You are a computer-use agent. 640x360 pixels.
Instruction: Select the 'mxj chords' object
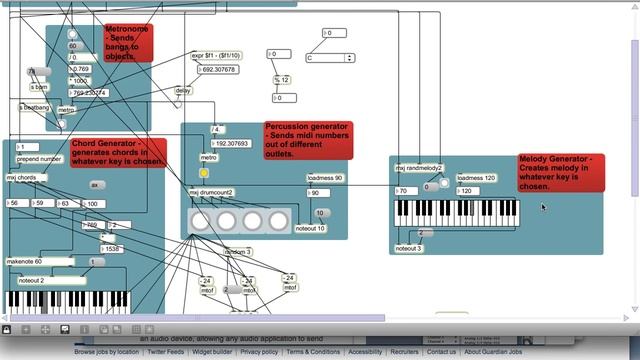(26, 178)
